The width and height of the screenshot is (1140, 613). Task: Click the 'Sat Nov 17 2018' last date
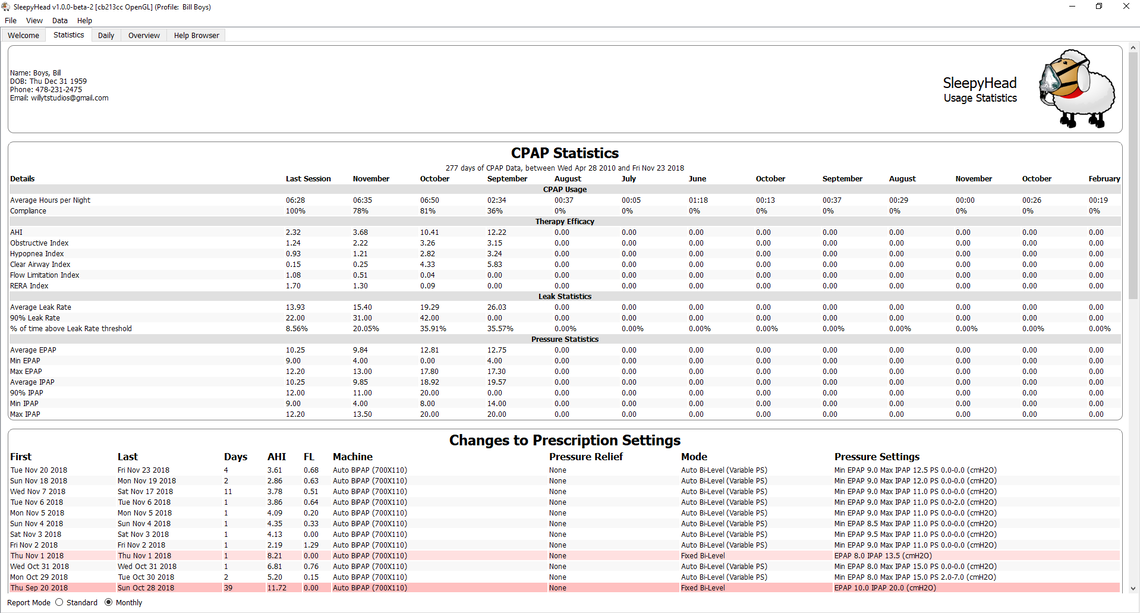145,492
